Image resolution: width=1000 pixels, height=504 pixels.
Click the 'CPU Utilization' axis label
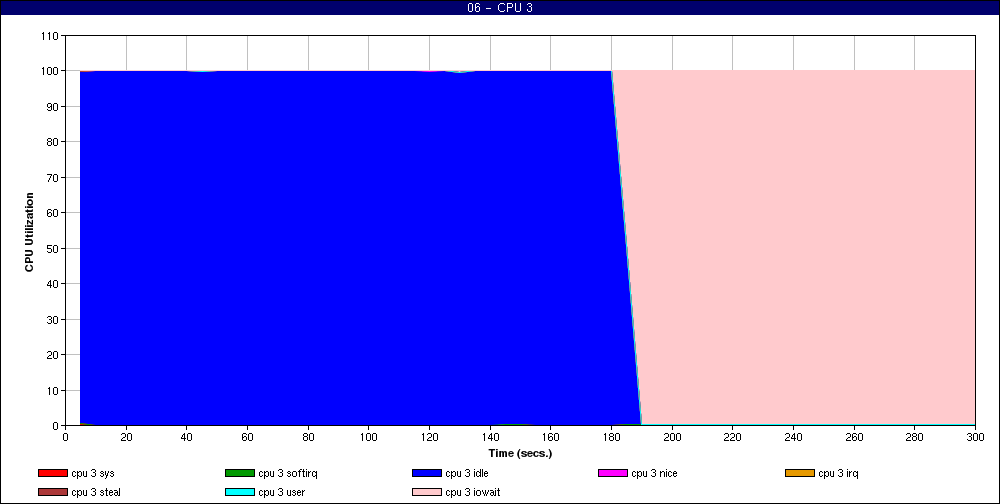pyautogui.click(x=29, y=232)
